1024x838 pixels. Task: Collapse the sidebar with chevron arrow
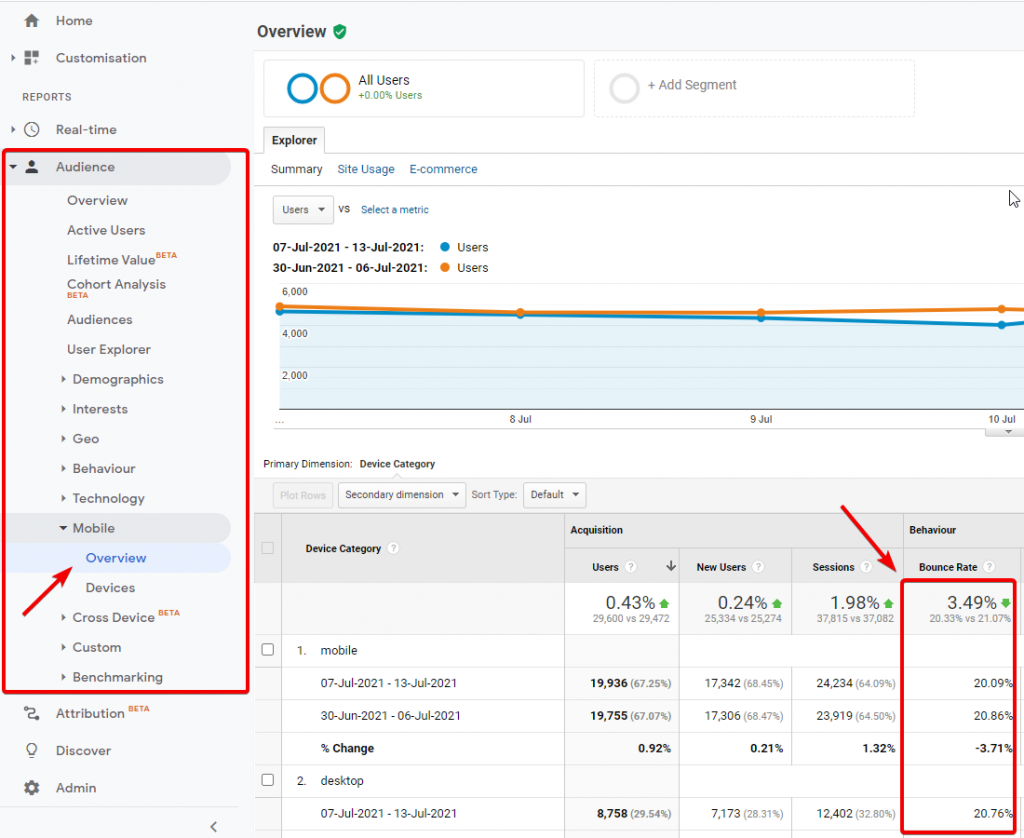tap(213, 826)
